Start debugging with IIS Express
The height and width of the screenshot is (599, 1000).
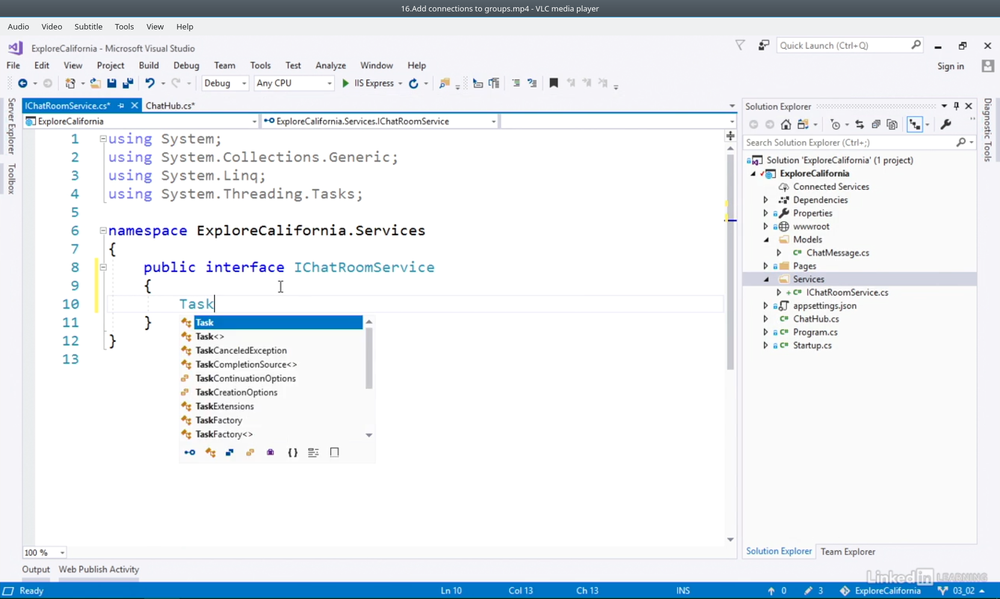tap(368, 84)
